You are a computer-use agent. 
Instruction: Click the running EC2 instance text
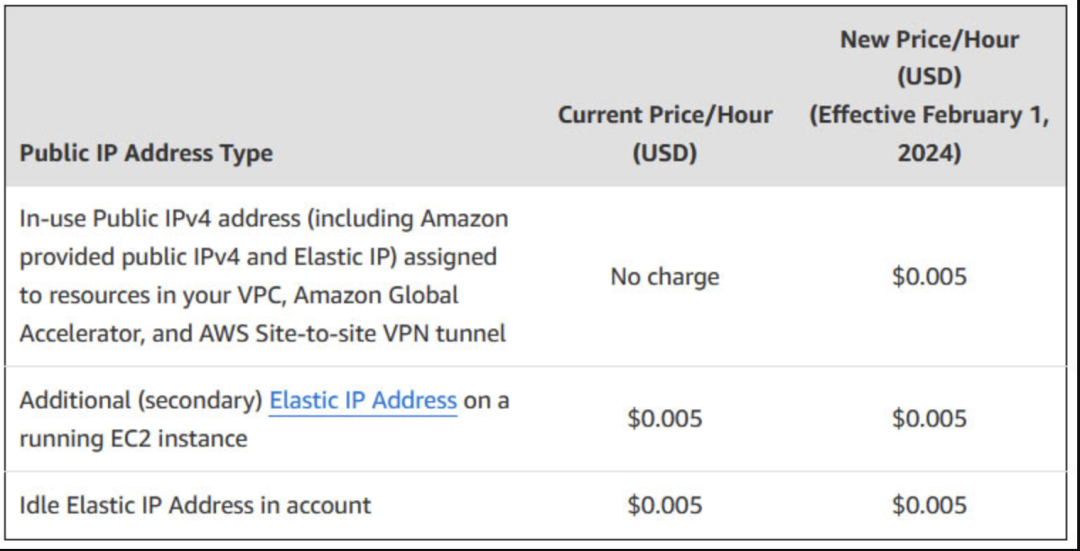pos(133,438)
